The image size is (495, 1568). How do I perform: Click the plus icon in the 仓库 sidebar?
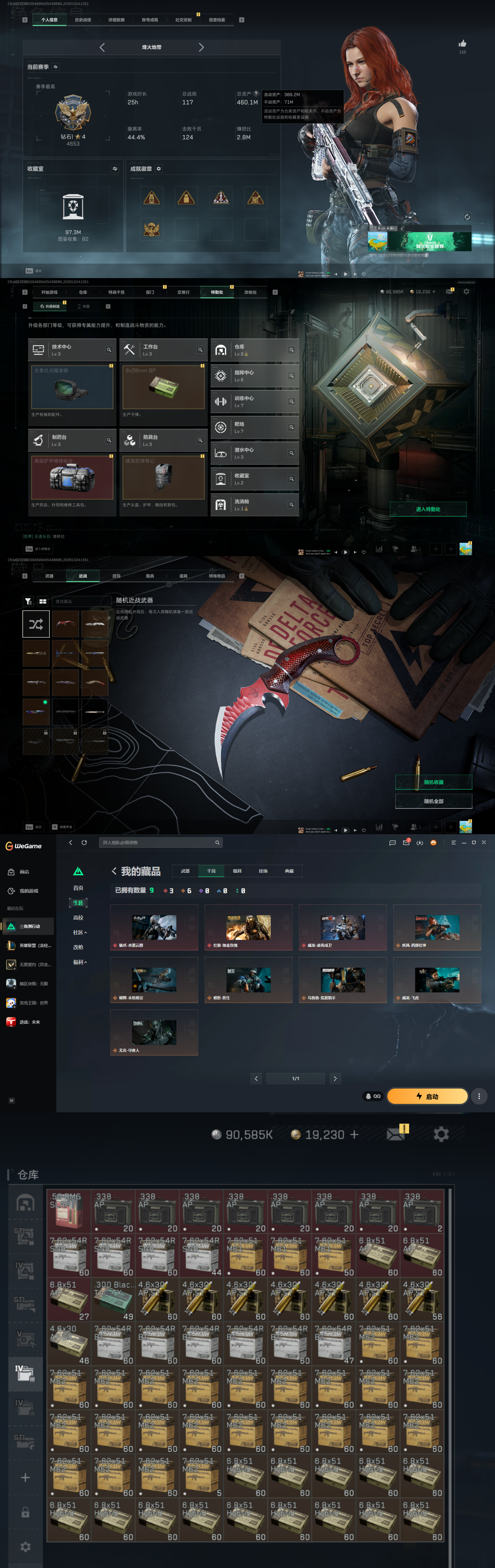(25, 1477)
